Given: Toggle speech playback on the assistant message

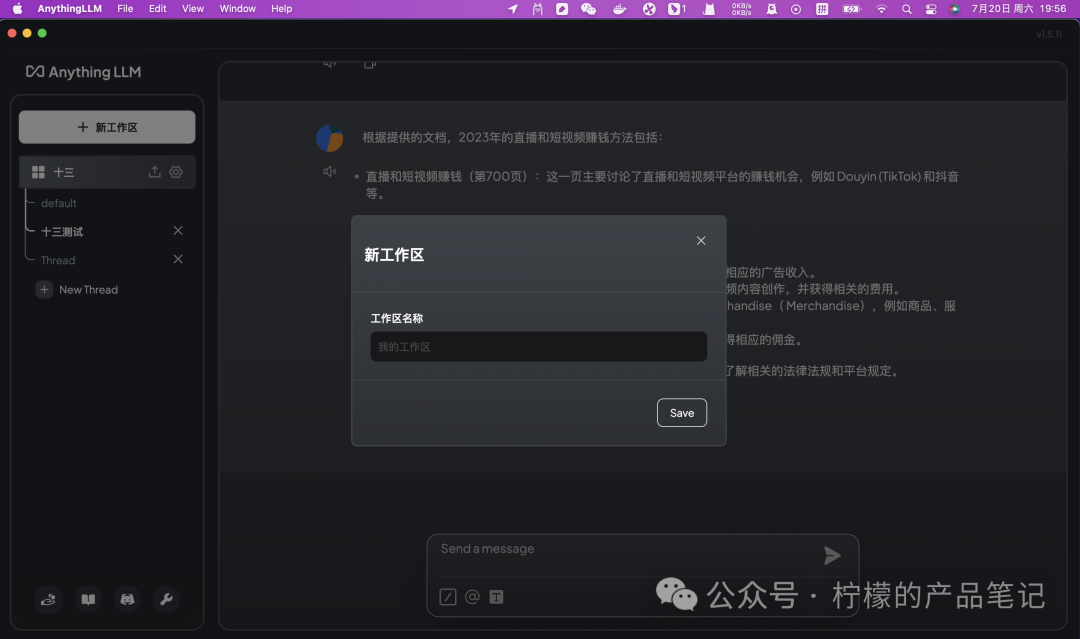Looking at the screenshot, I should point(329,170).
